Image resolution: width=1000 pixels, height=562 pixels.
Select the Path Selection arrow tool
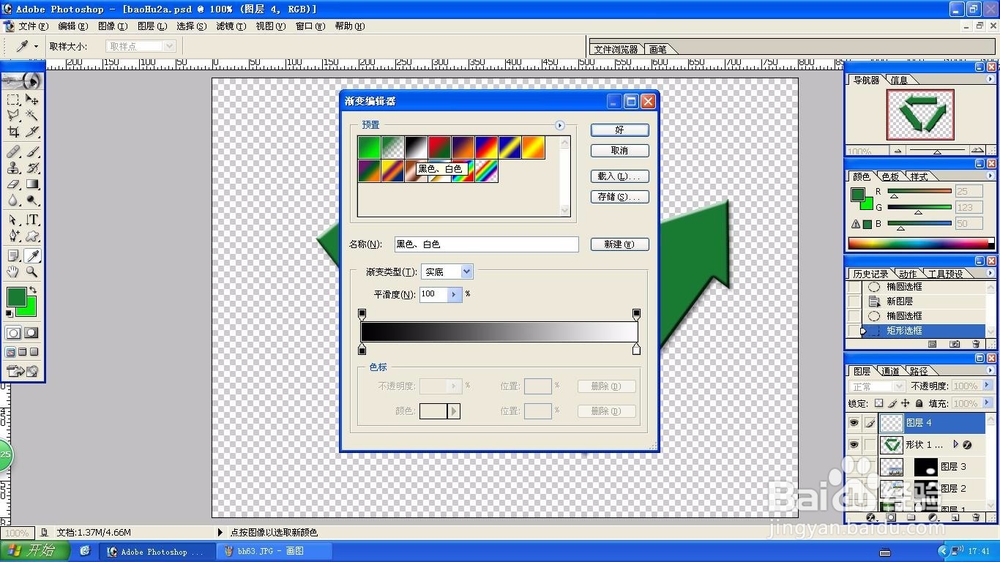point(13,219)
